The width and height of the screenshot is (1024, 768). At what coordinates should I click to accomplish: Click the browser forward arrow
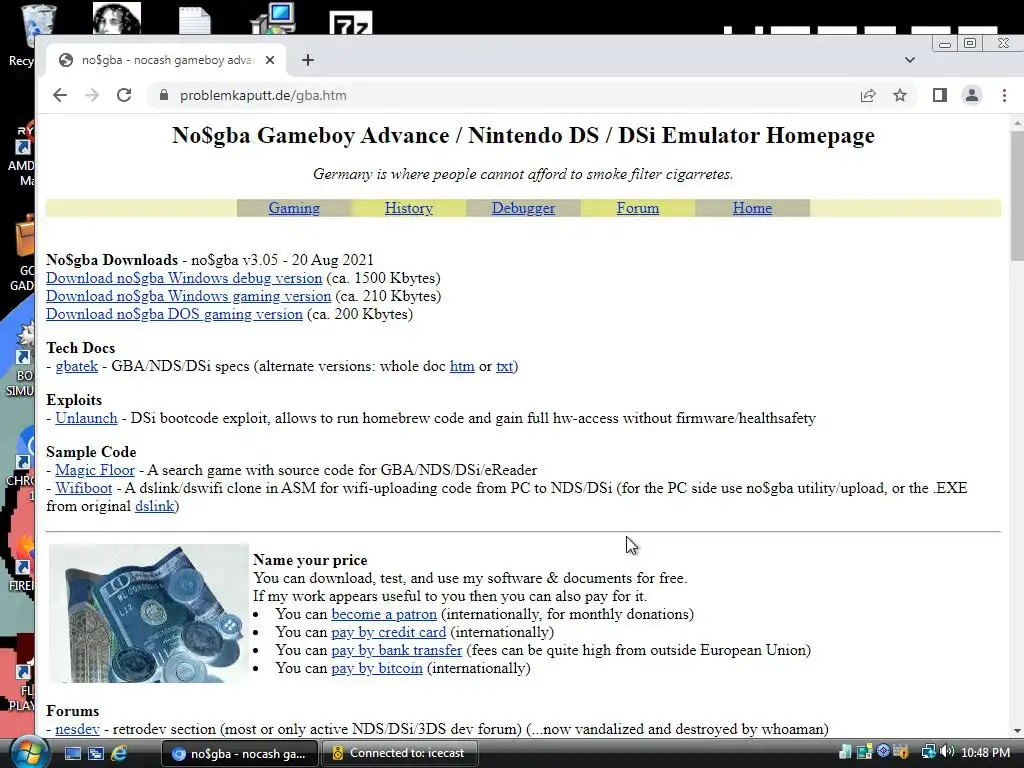92,95
